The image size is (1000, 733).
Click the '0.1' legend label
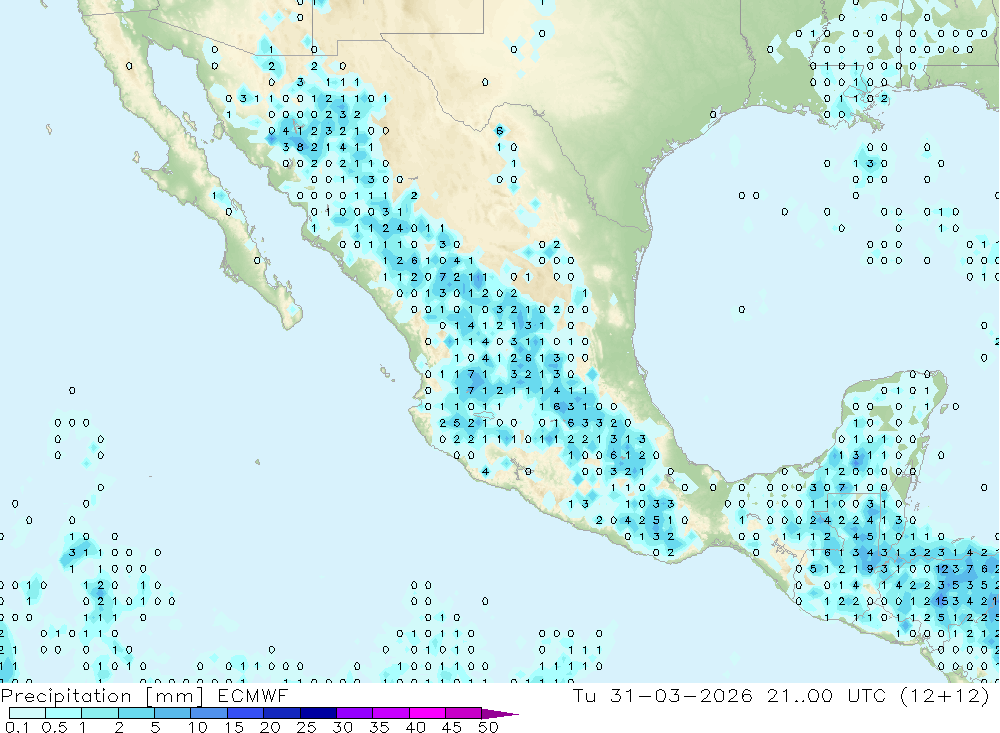[17, 727]
